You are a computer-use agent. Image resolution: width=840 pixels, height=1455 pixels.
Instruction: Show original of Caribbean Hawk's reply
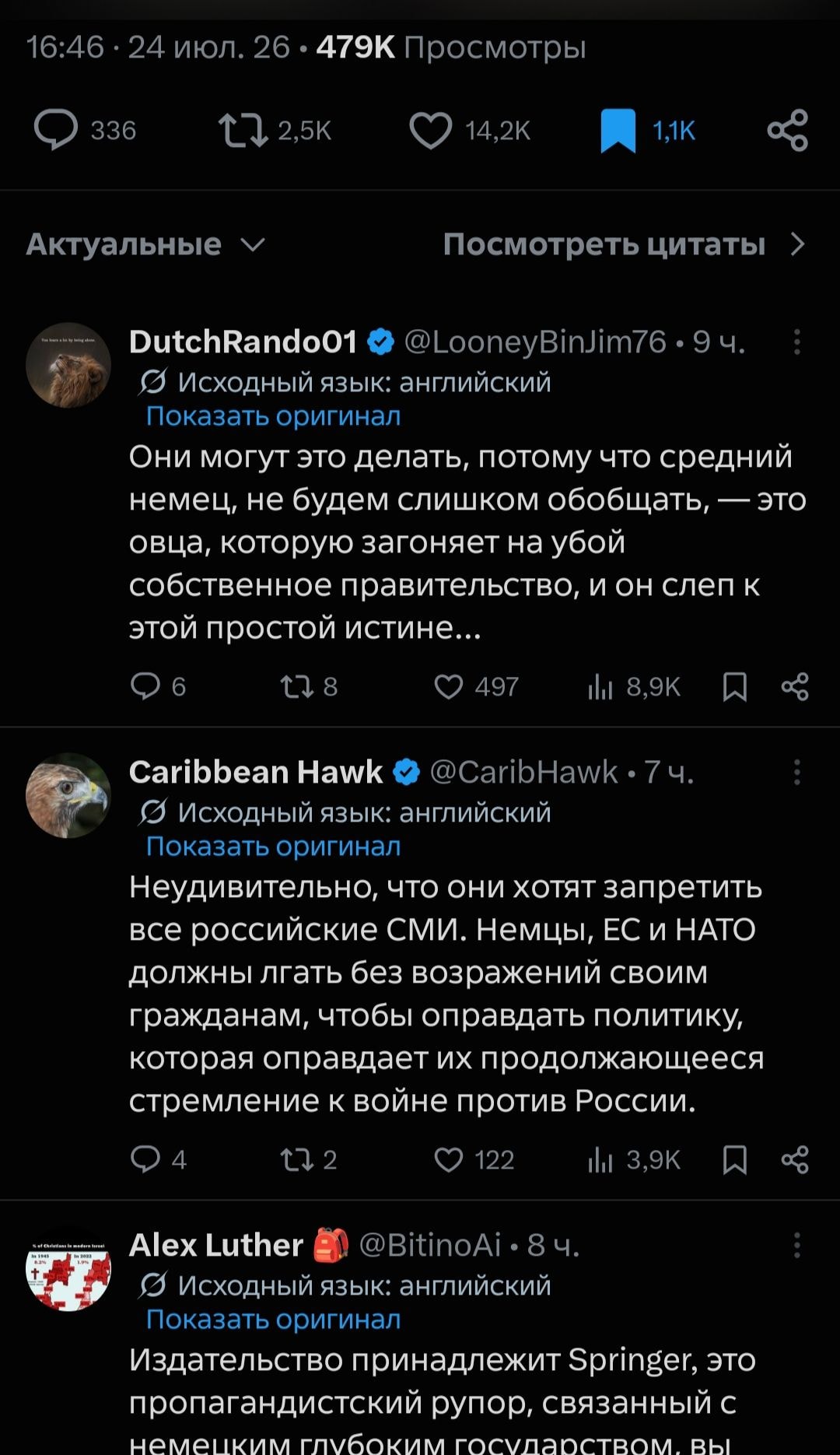point(273,847)
